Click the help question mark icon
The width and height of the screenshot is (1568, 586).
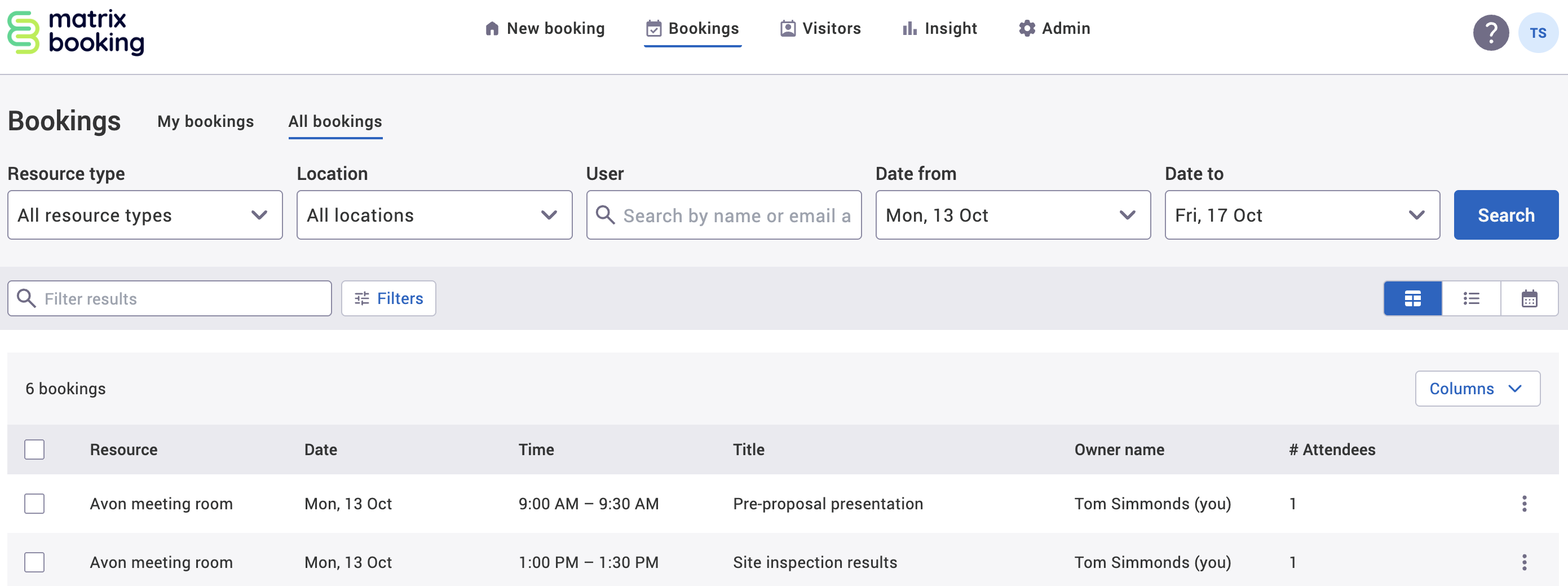tap(1490, 33)
